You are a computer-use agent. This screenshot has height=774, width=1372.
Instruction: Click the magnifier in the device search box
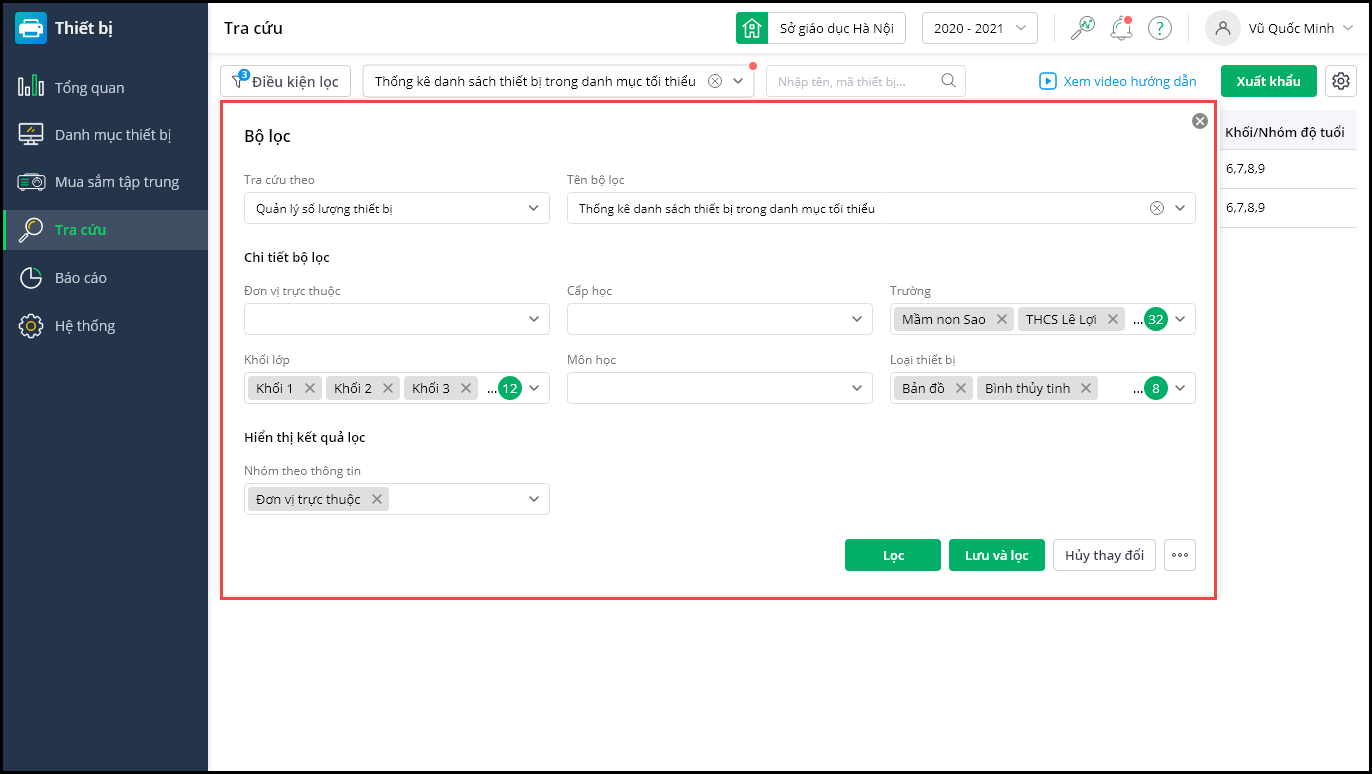pyautogui.click(x=948, y=81)
